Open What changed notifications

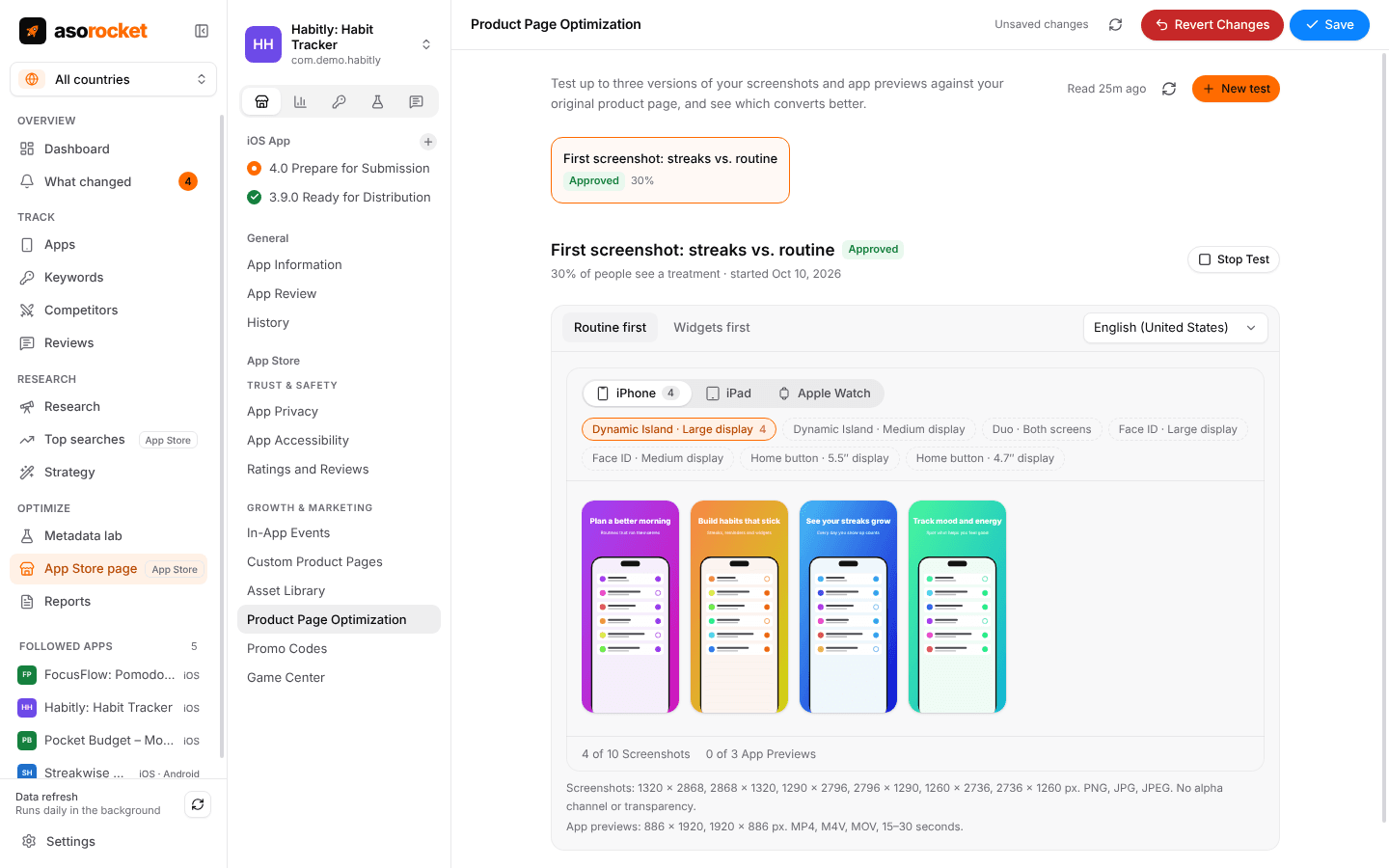(108, 181)
